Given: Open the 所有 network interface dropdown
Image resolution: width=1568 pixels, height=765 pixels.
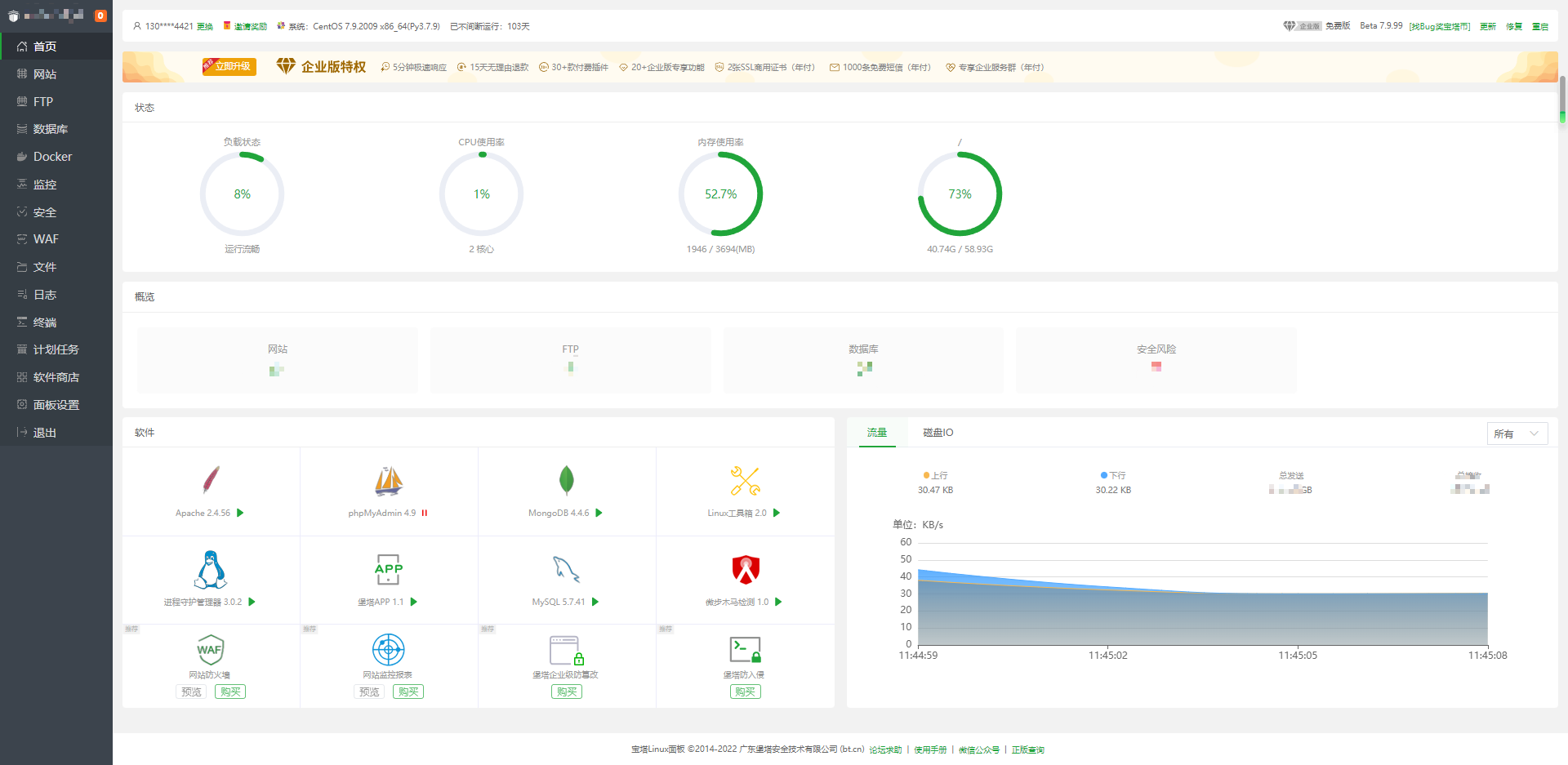Looking at the screenshot, I should tap(1517, 434).
